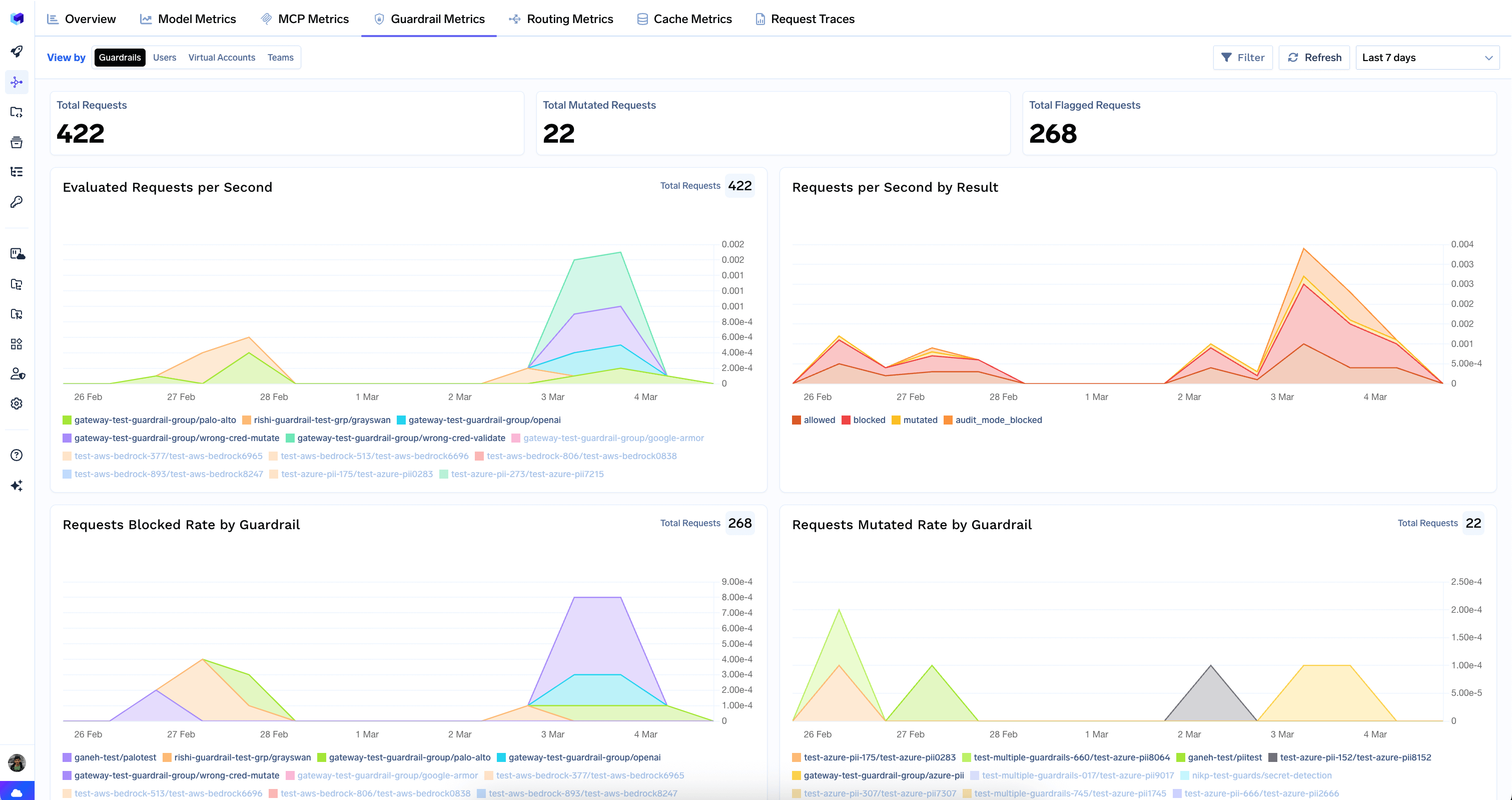
Task: Click the archive inbox icon in sidebar
Action: point(17,142)
